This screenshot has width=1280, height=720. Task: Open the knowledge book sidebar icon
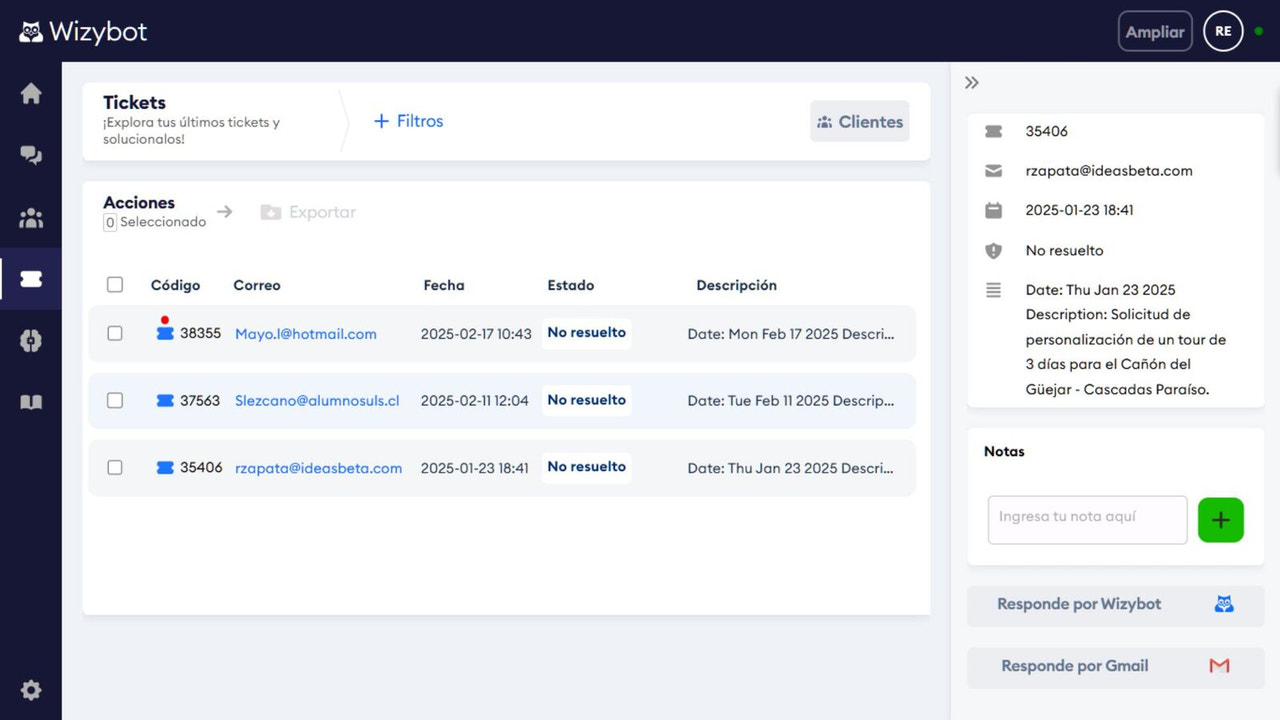click(31, 403)
